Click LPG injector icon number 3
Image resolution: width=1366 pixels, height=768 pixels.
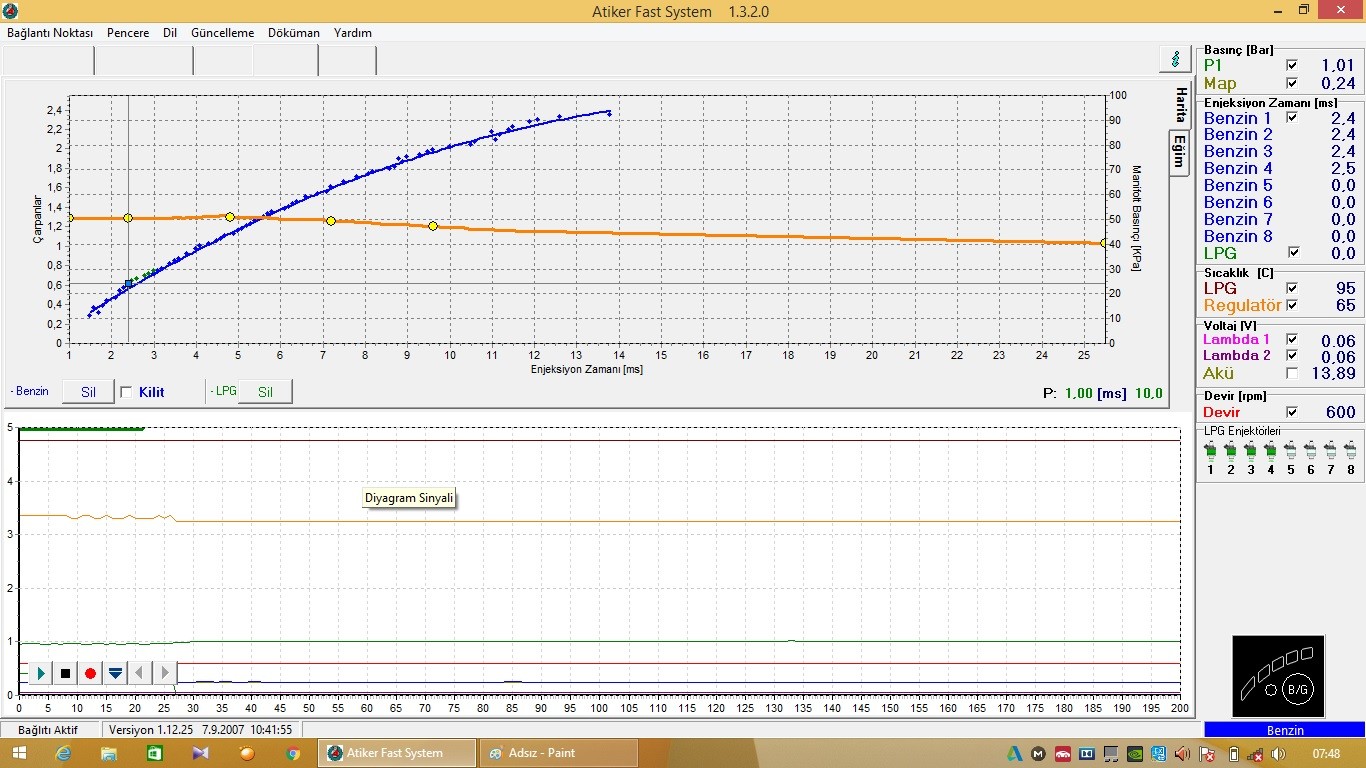(x=1250, y=451)
